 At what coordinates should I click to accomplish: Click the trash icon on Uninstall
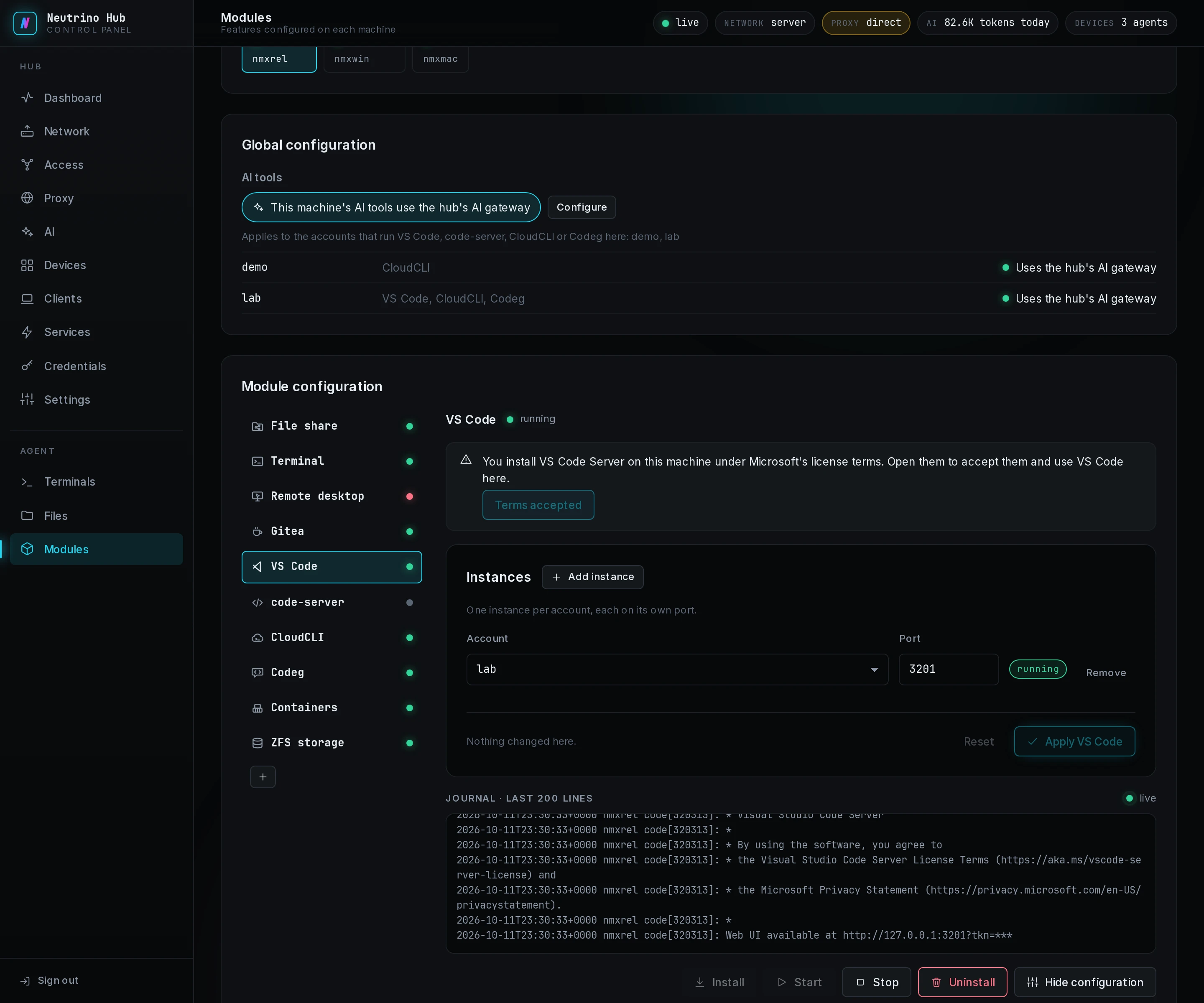(936, 983)
